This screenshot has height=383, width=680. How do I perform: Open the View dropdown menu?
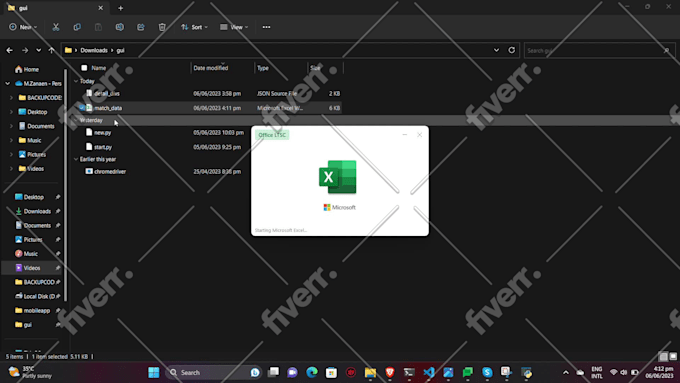[234, 27]
